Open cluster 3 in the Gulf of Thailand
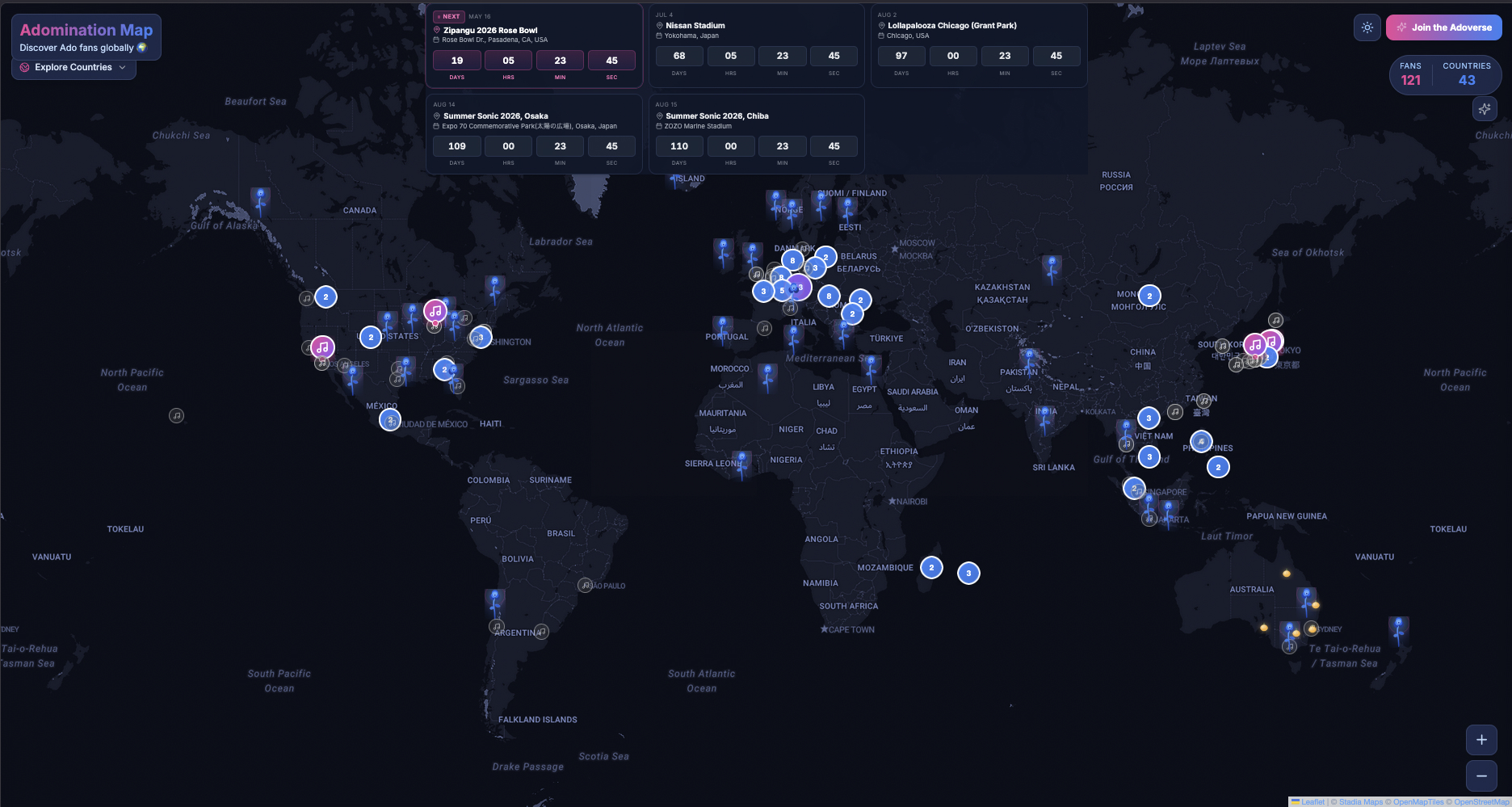The image size is (1512, 807). click(1149, 457)
